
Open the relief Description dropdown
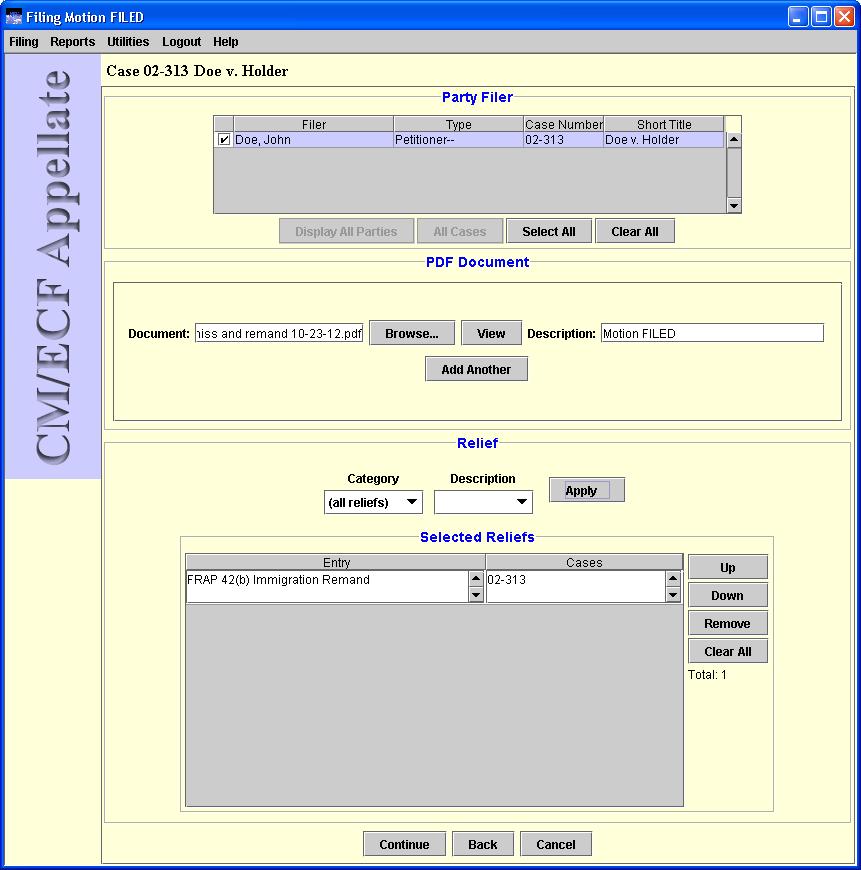pos(483,502)
